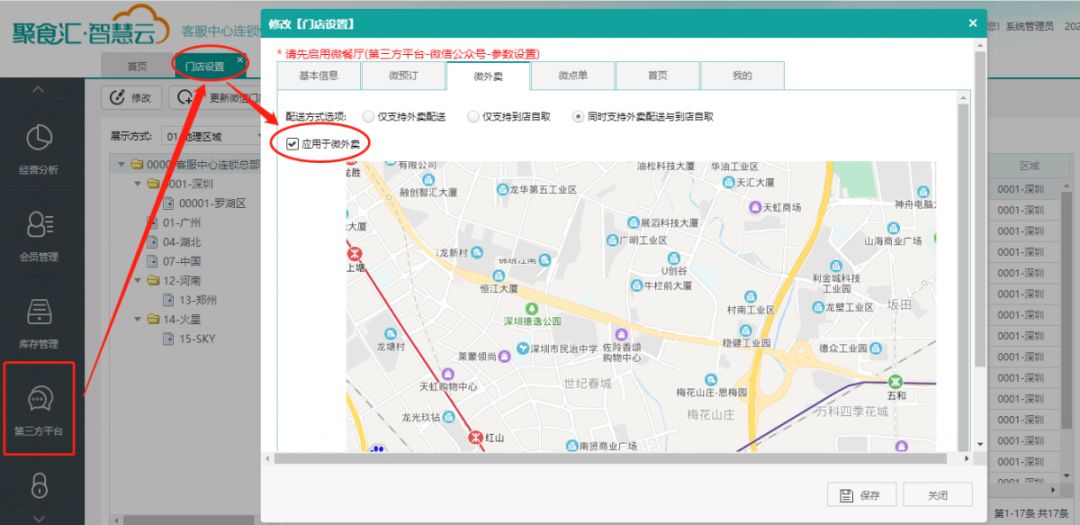Switch to the 微预订 tab
This screenshot has width=1080, height=525.
click(x=403, y=76)
